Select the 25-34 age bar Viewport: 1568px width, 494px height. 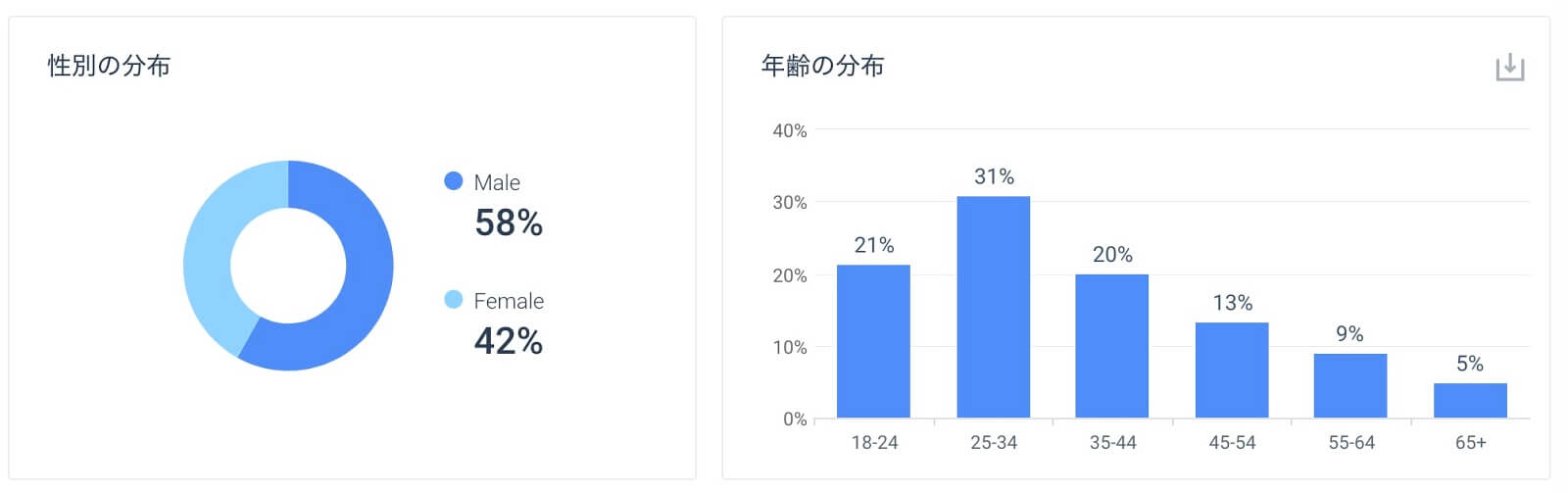tap(993, 307)
